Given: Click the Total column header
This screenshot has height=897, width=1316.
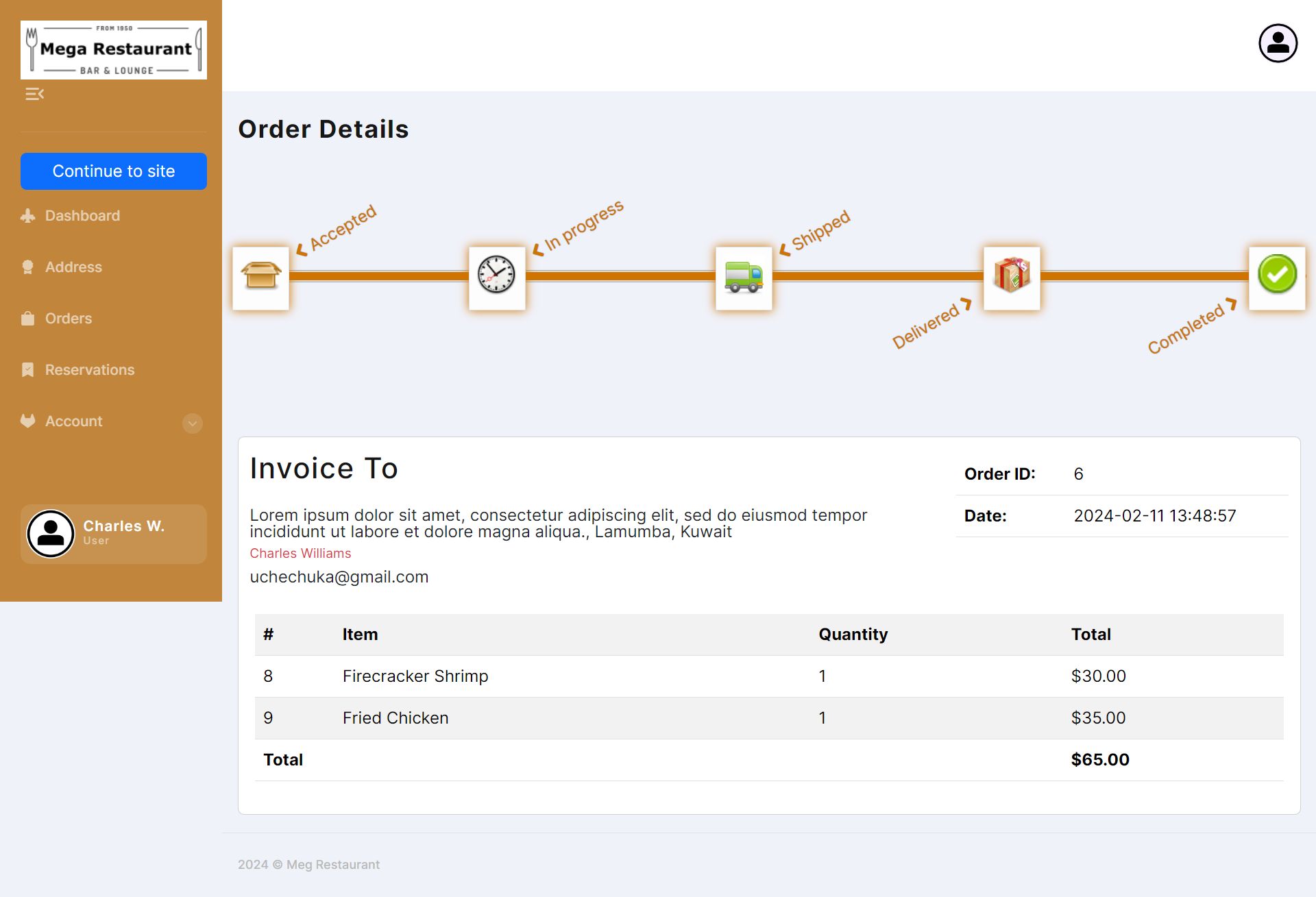Looking at the screenshot, I should (x=1090, y=635).
